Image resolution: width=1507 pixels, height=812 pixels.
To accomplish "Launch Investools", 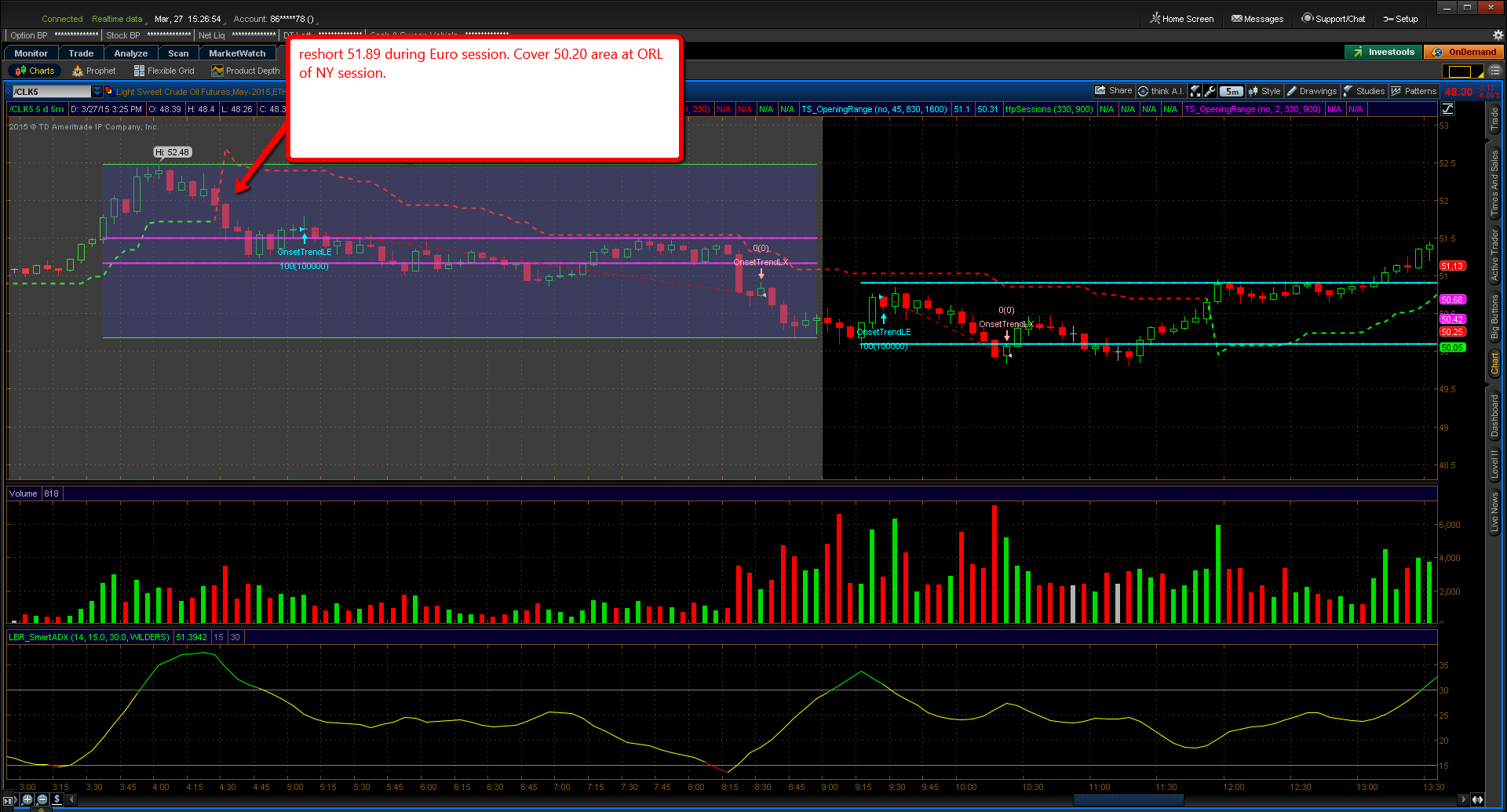I will coord(1384,53).
